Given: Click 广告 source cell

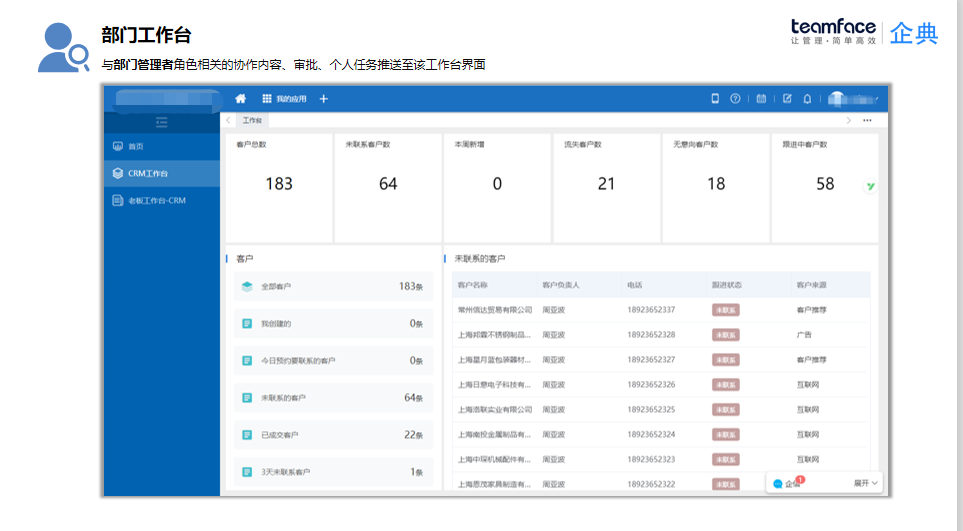Looking at the screenshot, I should tap(804, 335).
